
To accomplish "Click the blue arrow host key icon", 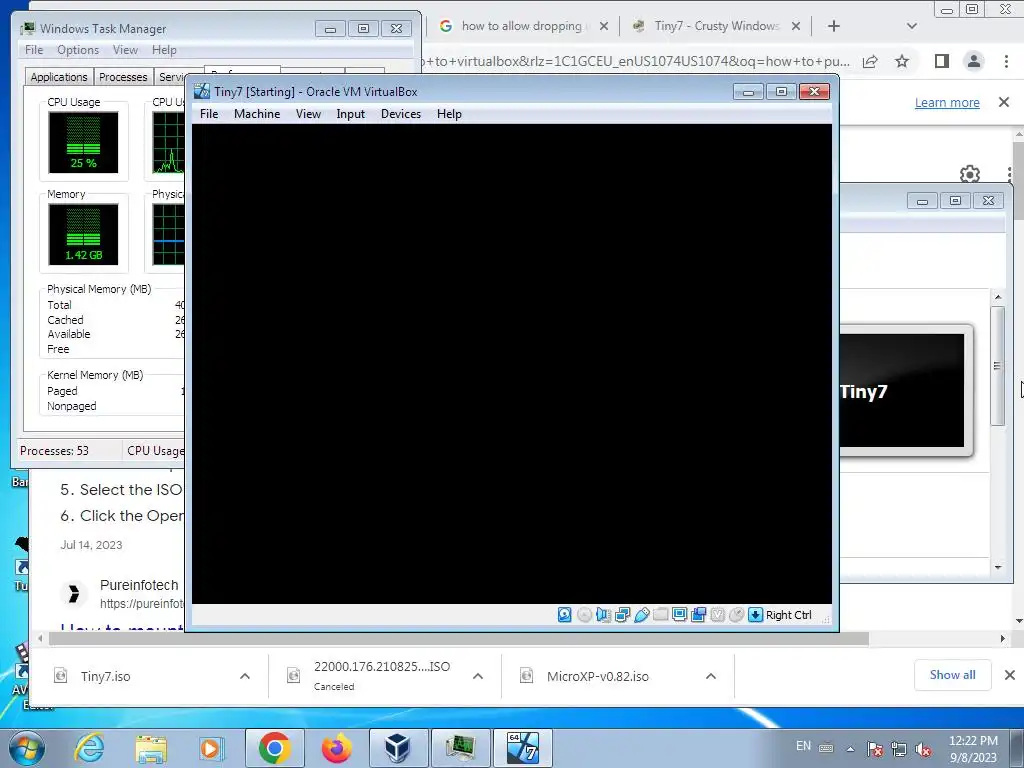I will click(x=755, y=615).
